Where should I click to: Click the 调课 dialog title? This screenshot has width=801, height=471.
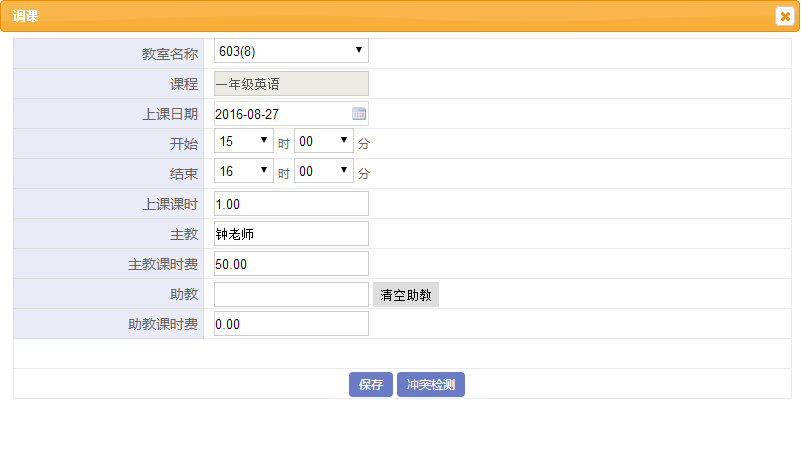coord(25,16)
